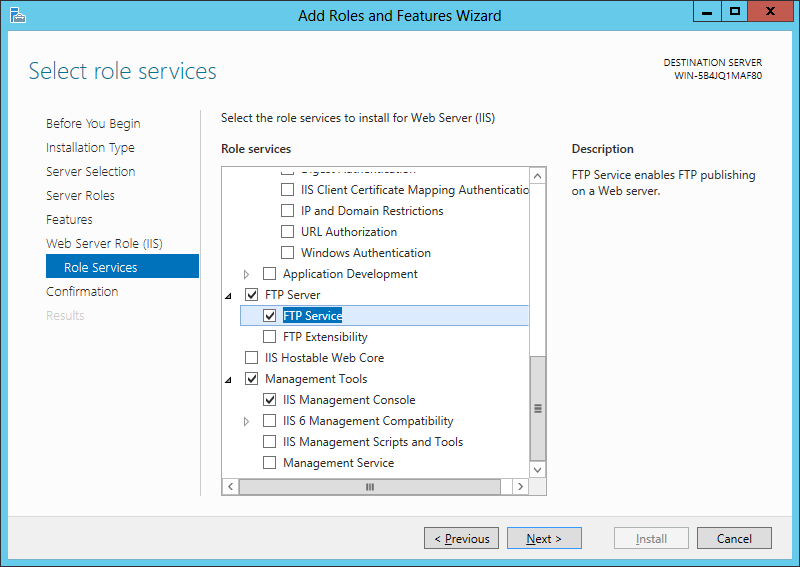This screenshot has width=800, height=567.
Task: Click the Next button
Action: click(543, 539)
